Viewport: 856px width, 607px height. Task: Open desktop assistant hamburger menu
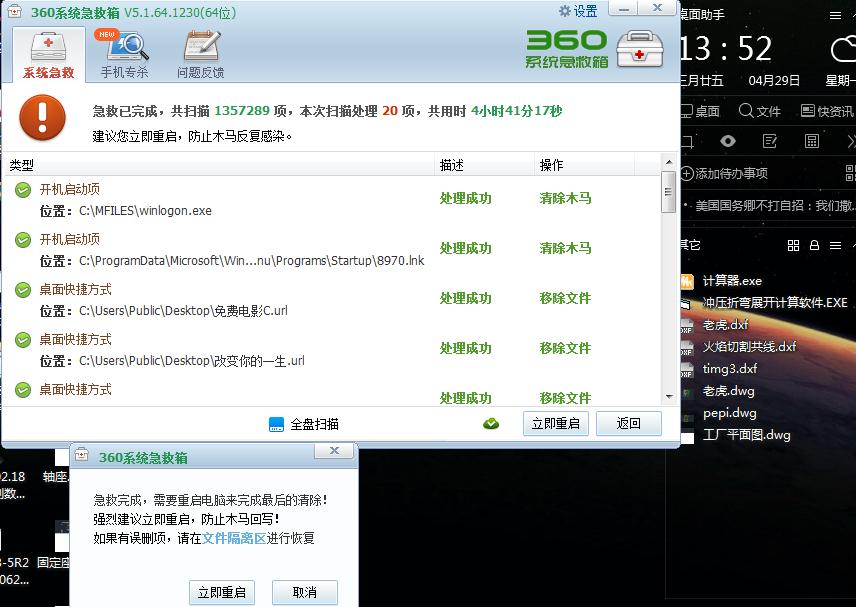[x=835, y=15]
